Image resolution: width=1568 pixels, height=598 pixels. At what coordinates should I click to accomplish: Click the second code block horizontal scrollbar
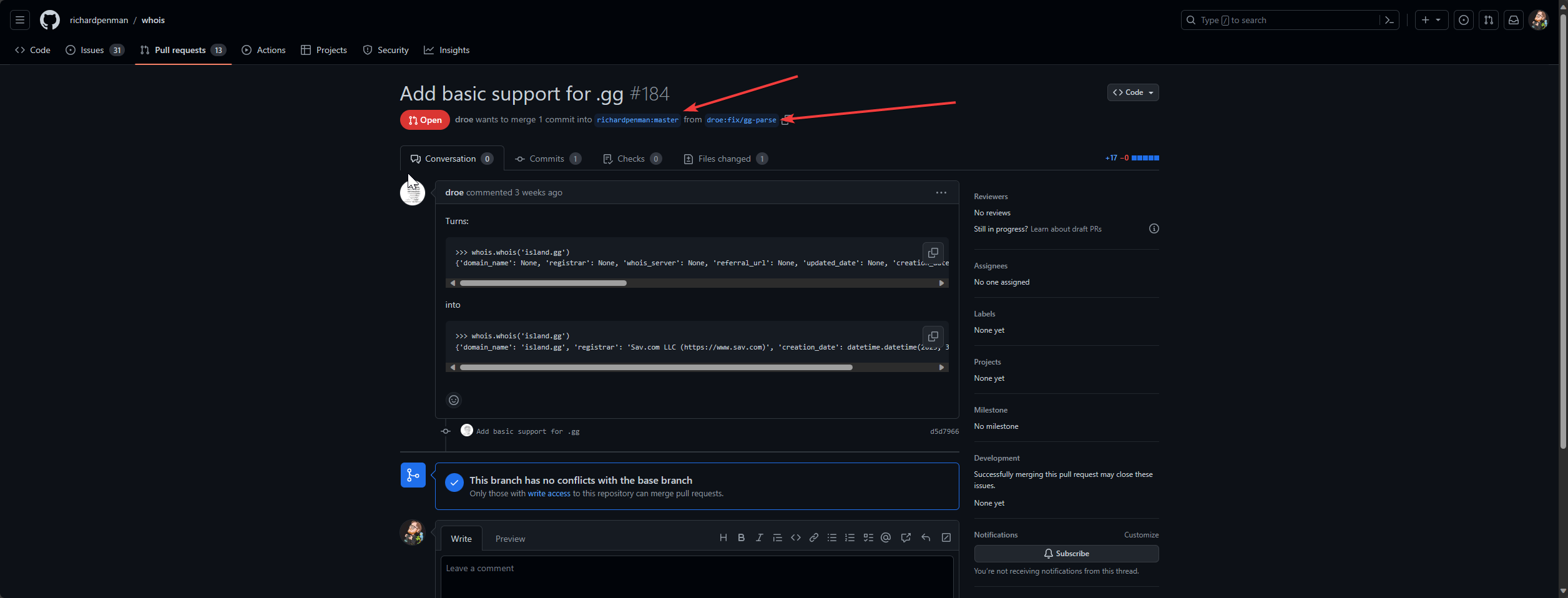[656, 368]
